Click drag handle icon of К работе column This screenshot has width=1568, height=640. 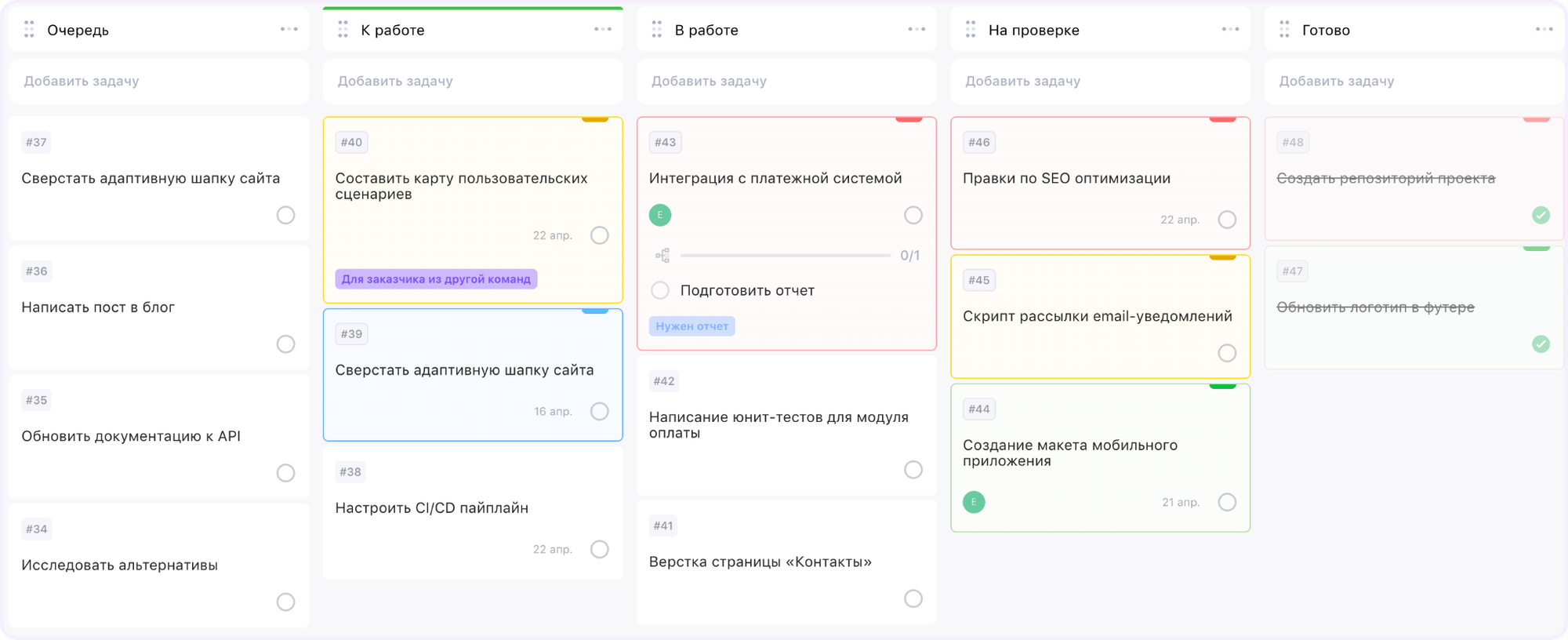click(x=343, y=30)
